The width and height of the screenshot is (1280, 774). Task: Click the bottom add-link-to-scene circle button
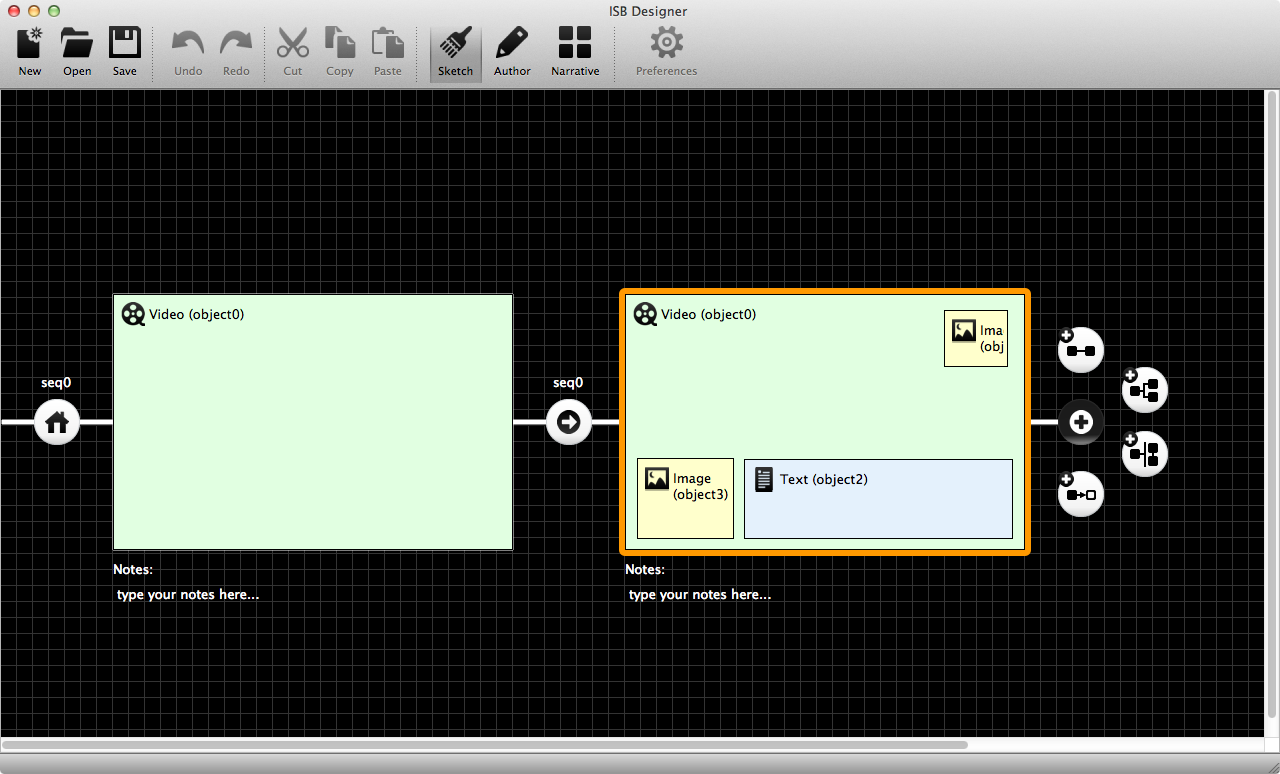1081,494
